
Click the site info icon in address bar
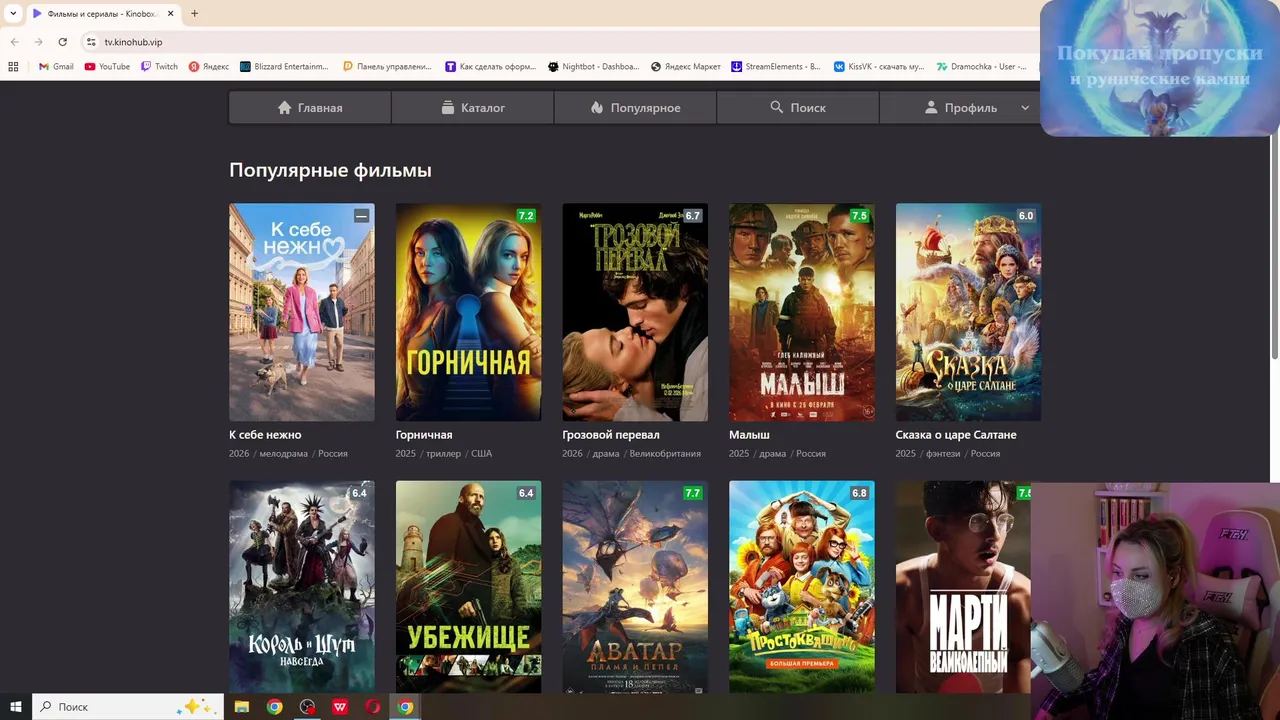pyautogui.click(x=91, y=42)
